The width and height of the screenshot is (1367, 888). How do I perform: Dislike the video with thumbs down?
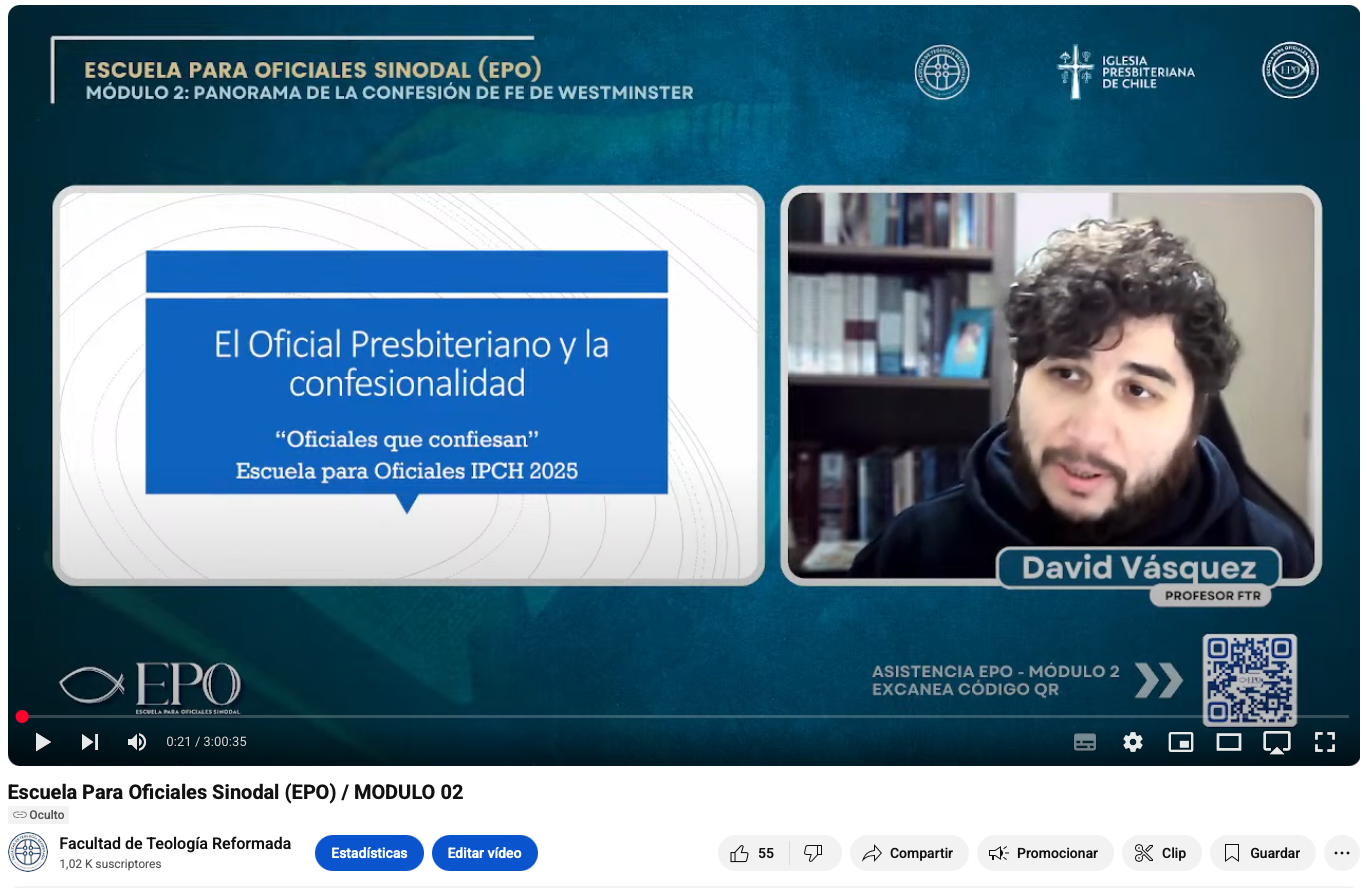pos(814,853)
